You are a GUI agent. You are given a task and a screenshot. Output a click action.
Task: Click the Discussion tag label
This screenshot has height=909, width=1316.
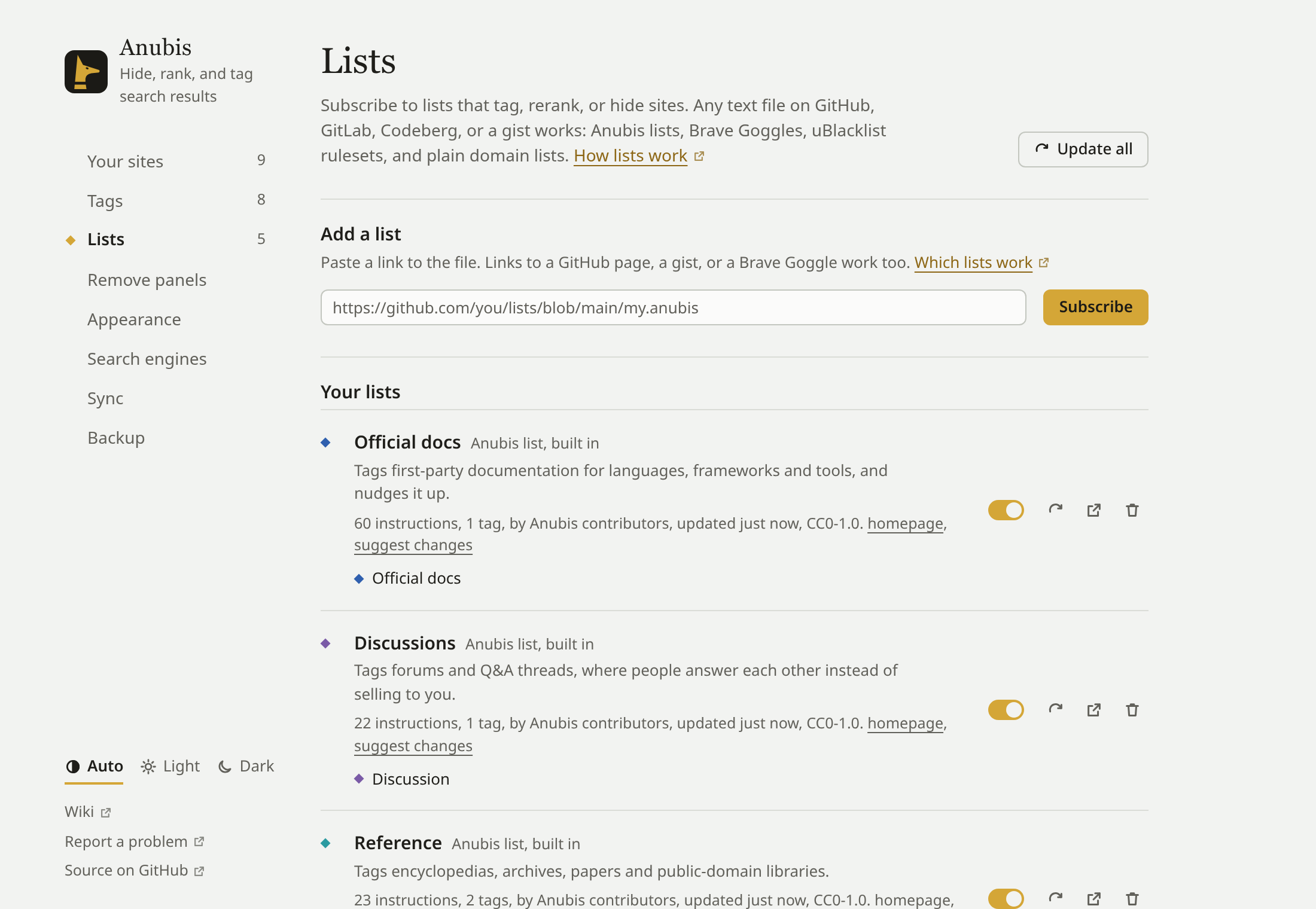pyautogui.click(x=410, y=779)
